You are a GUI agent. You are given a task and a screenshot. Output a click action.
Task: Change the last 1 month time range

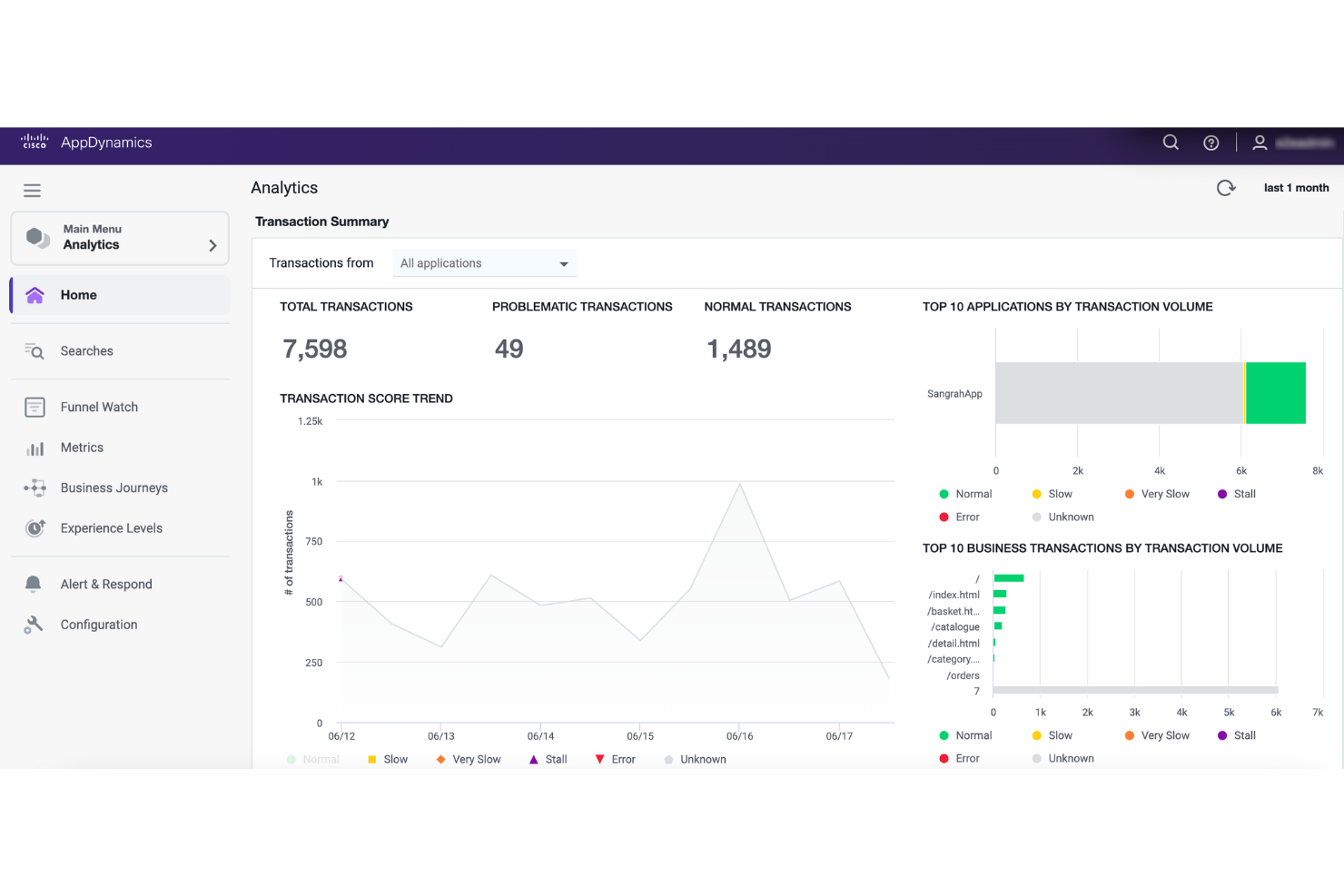(x=1296, y=188)
